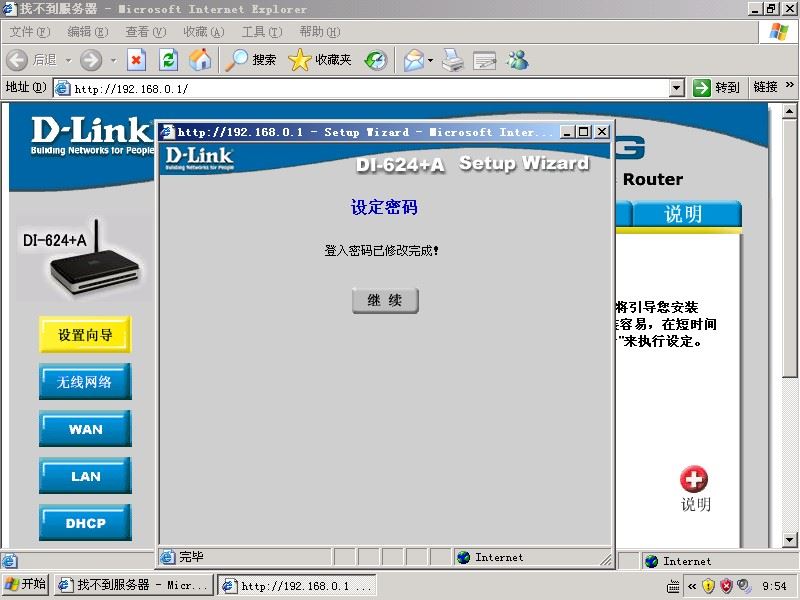Click the Home icon in toolbar
The width and height of the screenshot is (800, 600).
(200, 60)
